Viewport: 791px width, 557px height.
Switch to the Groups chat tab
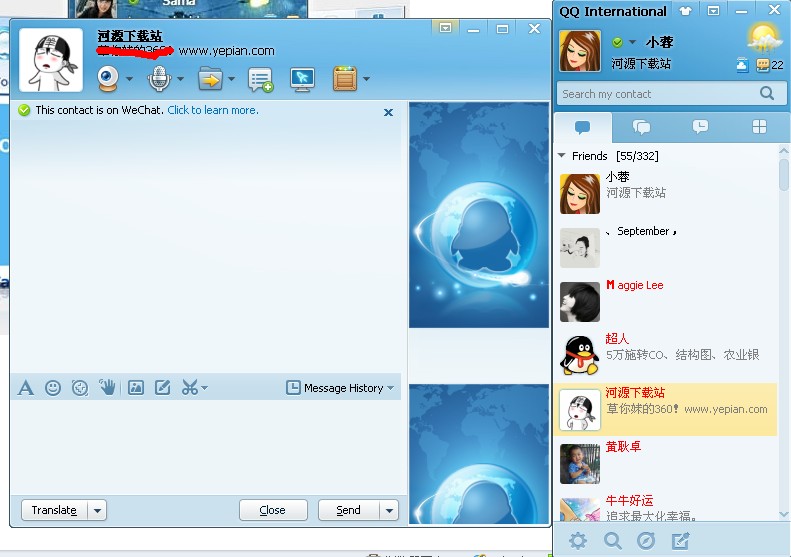[x=641, y=127]
